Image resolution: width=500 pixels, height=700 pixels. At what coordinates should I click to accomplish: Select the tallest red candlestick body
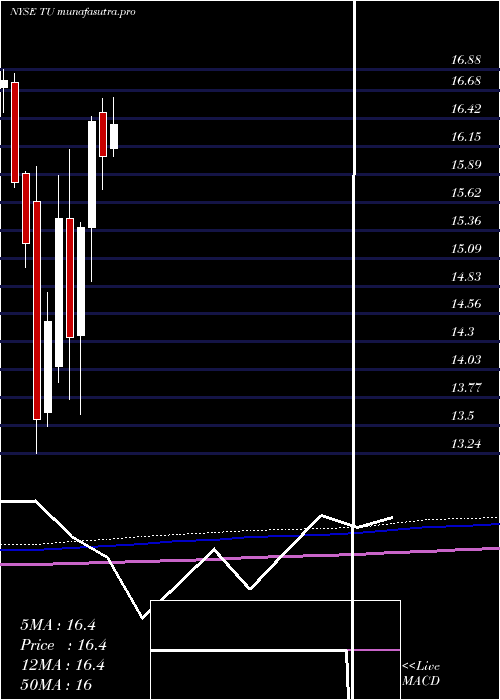(x=37, y=310)
